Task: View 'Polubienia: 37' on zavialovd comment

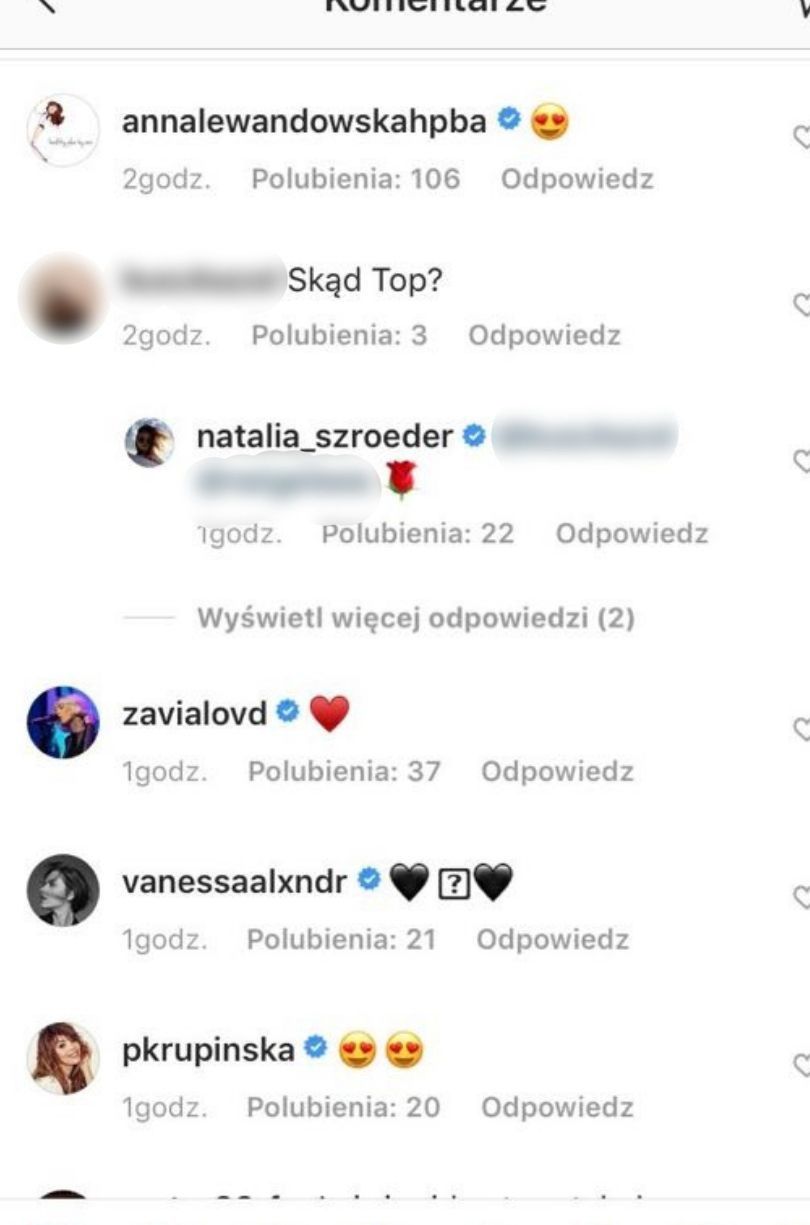Action: [344, 772]
